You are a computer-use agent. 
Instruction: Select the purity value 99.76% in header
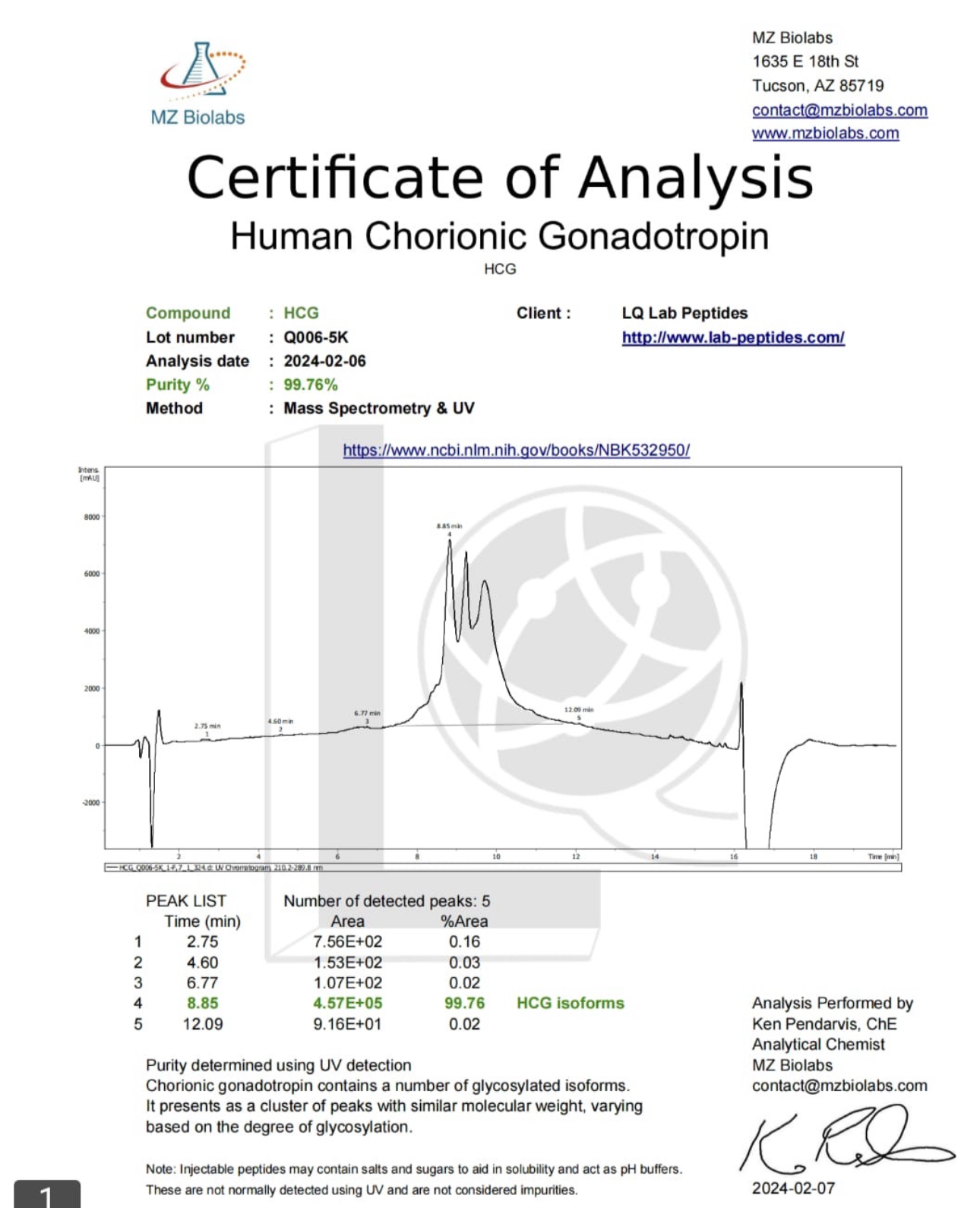click(310, 384)
